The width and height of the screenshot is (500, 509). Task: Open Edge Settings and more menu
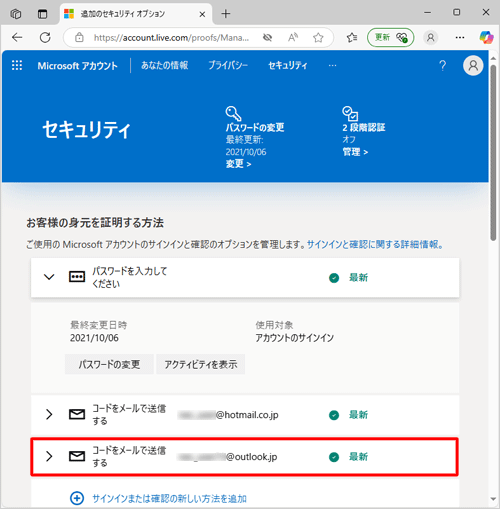pos(460,37)
